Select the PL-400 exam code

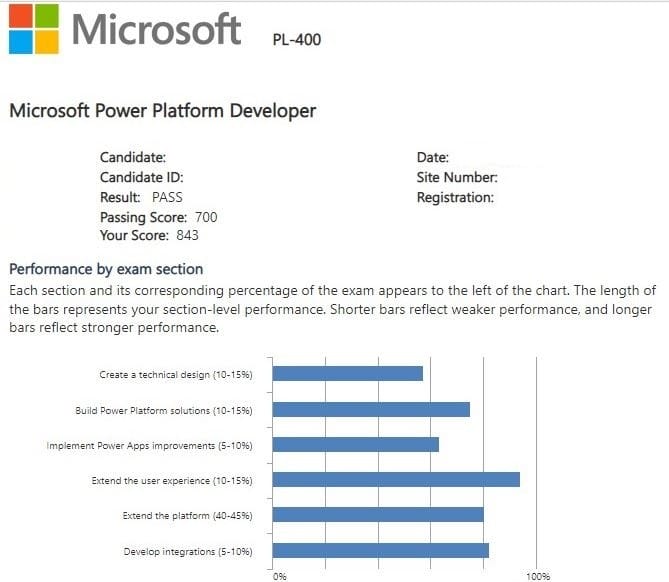pyautogui.click(x=297, y=40)
